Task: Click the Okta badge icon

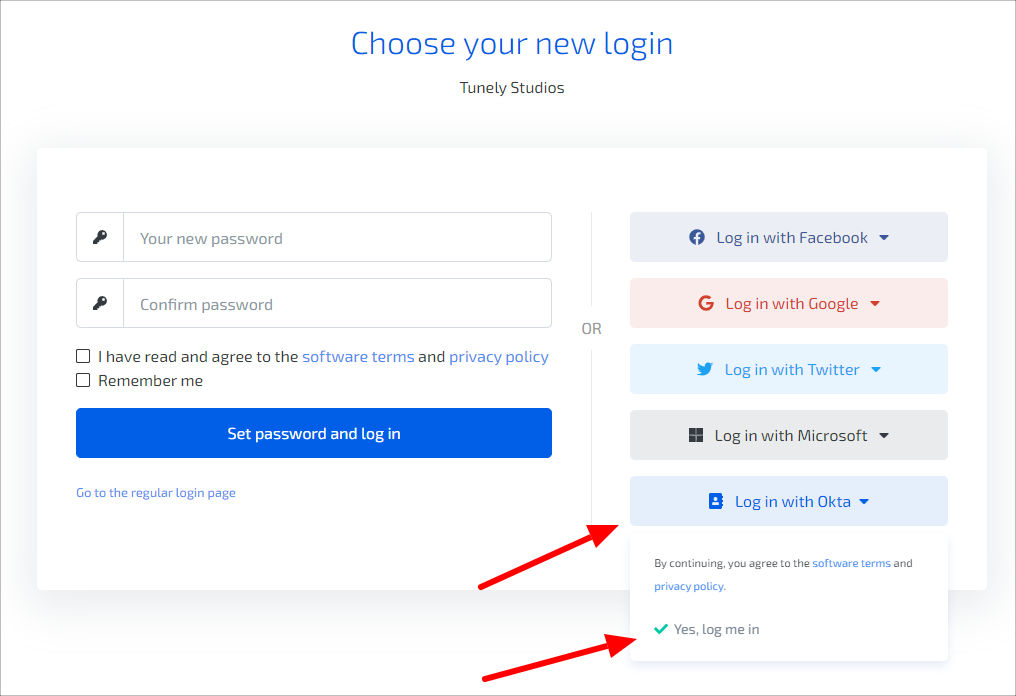Action: click(716, 501)
